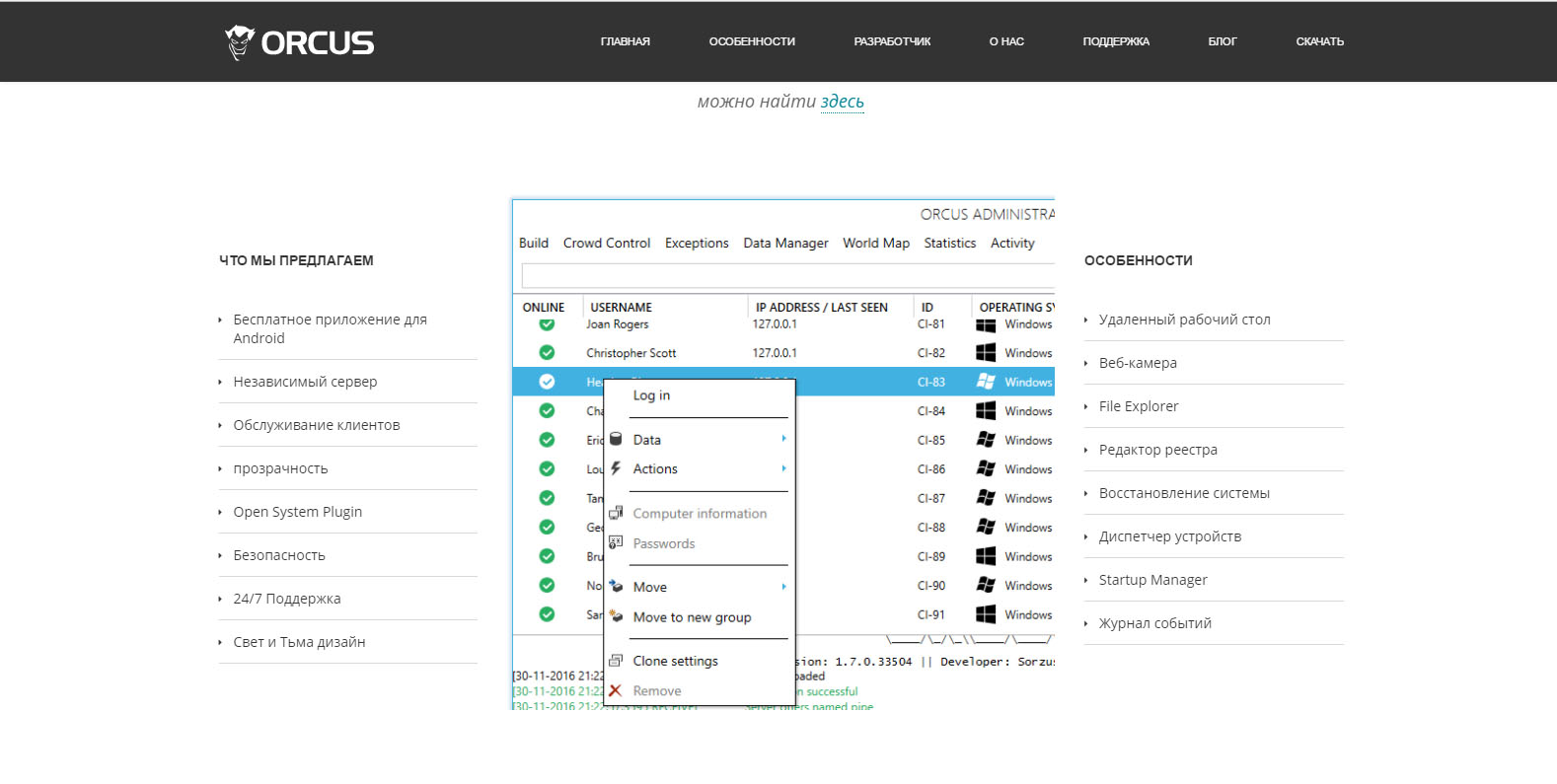
Task: Click the green online checkmark in CI-91 row
Action: (x=547, y=614)
